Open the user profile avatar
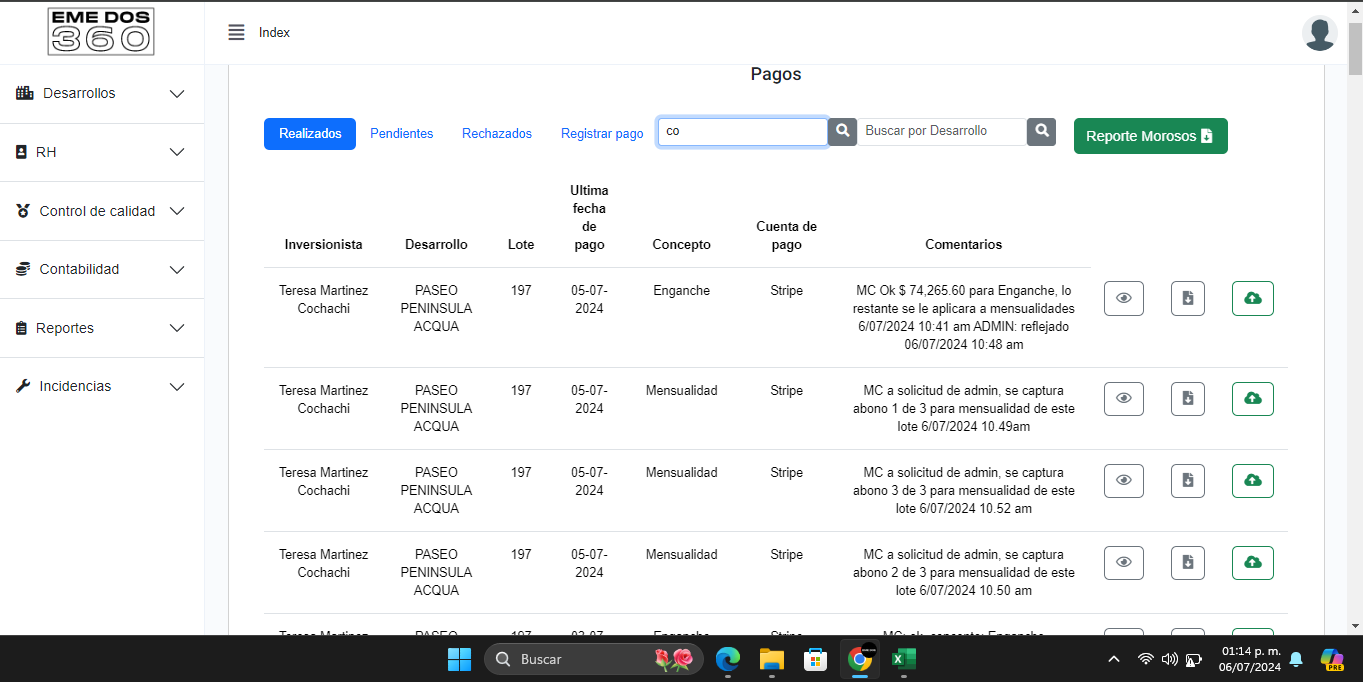The height and width of the screenshot is (682, 1363). [1319, 33]
